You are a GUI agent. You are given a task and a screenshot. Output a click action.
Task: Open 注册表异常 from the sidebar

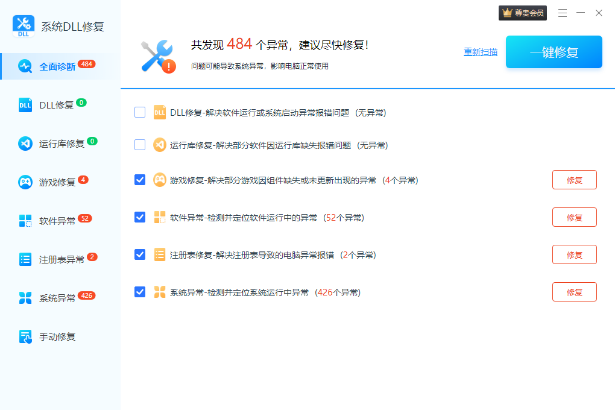click(x=60, y=259)
